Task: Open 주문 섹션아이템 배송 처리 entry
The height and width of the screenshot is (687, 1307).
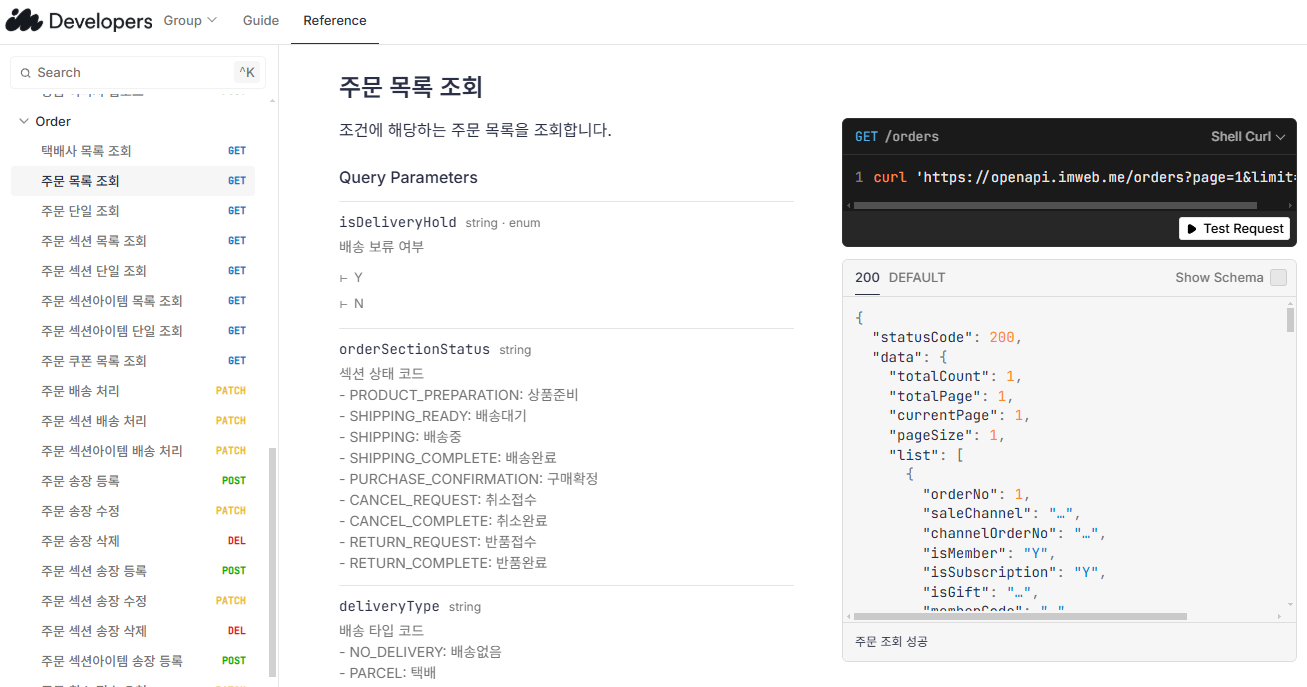Action: point(133,451)
